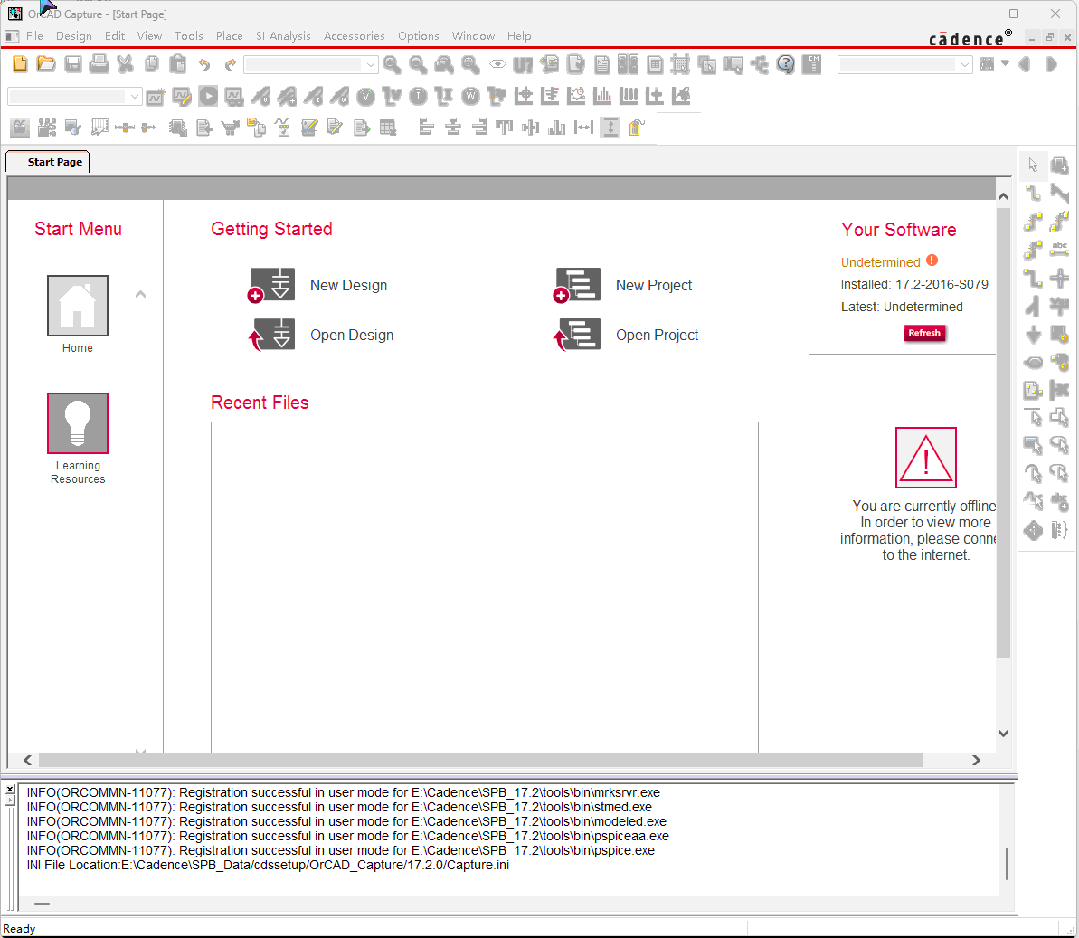Image resolution: width=1079 pixels, height=938 pixels.
Task: Open the Options menu
Action: click(x=418, y=36)
